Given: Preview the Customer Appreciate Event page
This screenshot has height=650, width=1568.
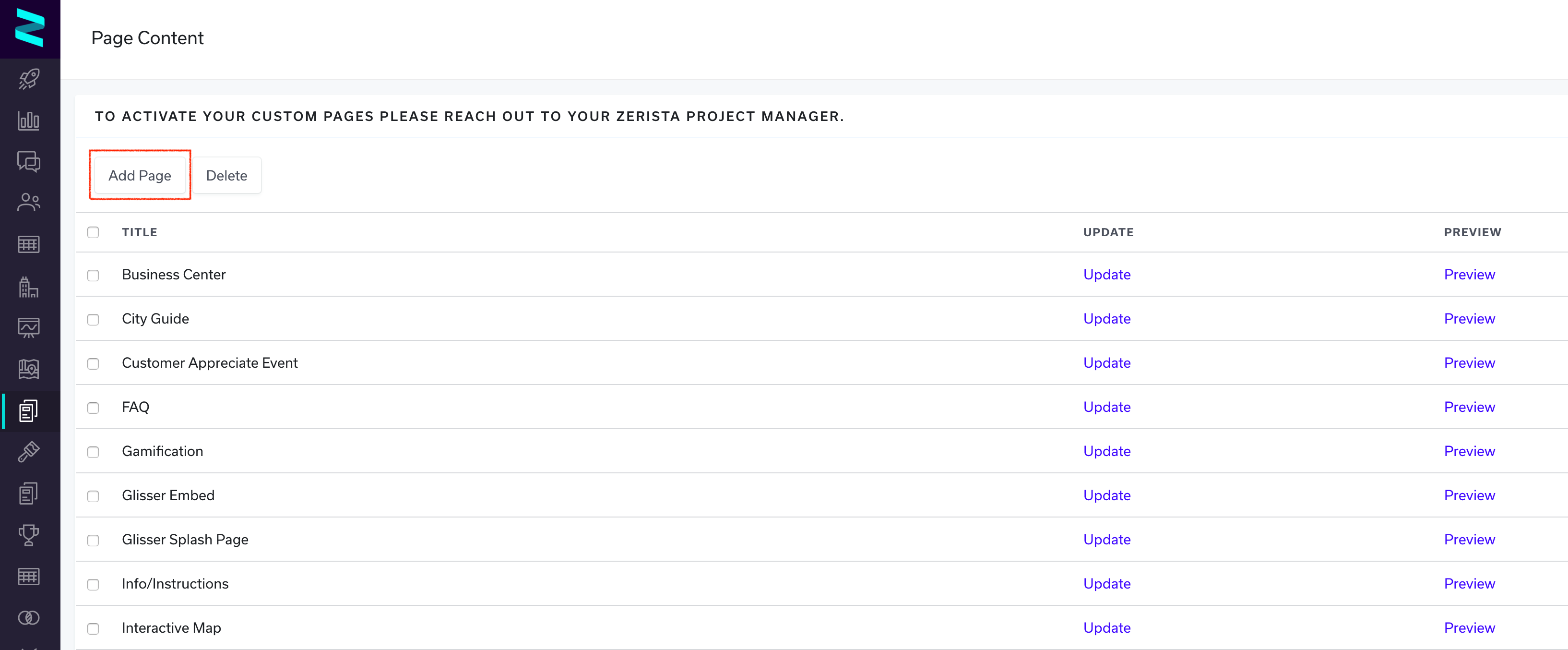Looking at the screenshot, I should click(x=1469, y=363).
